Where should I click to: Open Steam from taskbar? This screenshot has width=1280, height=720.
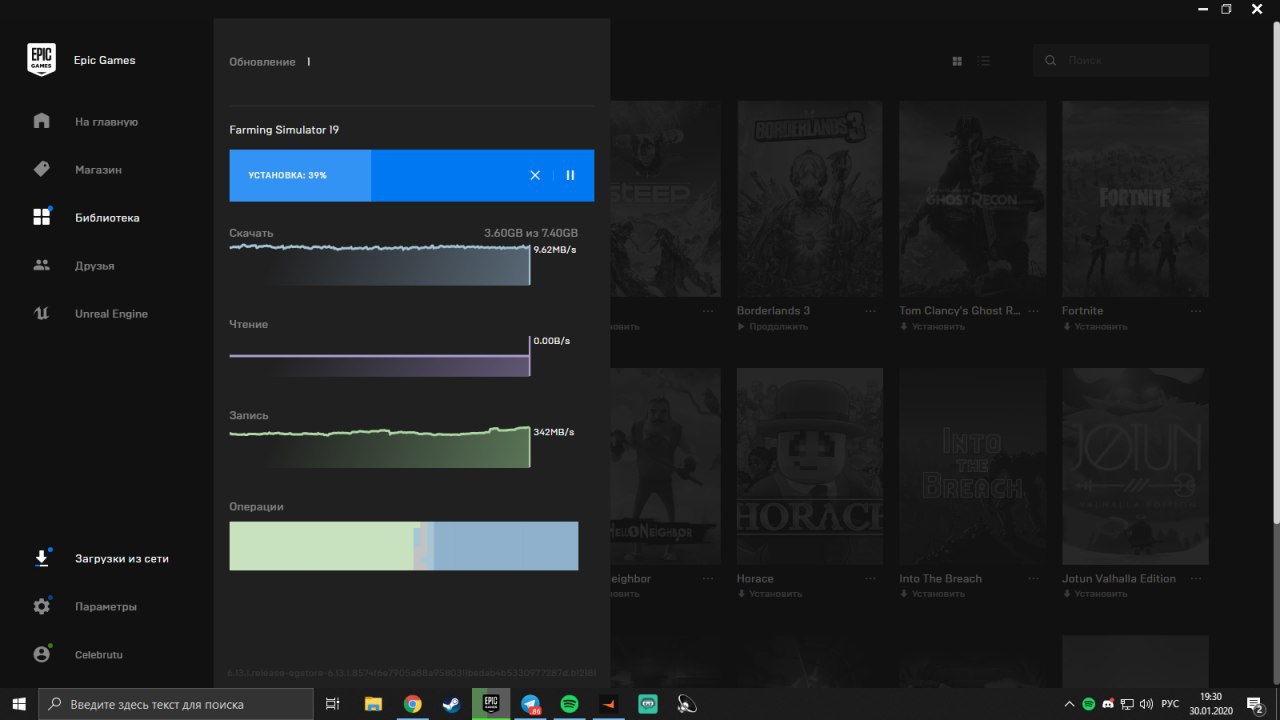(451, 704)
